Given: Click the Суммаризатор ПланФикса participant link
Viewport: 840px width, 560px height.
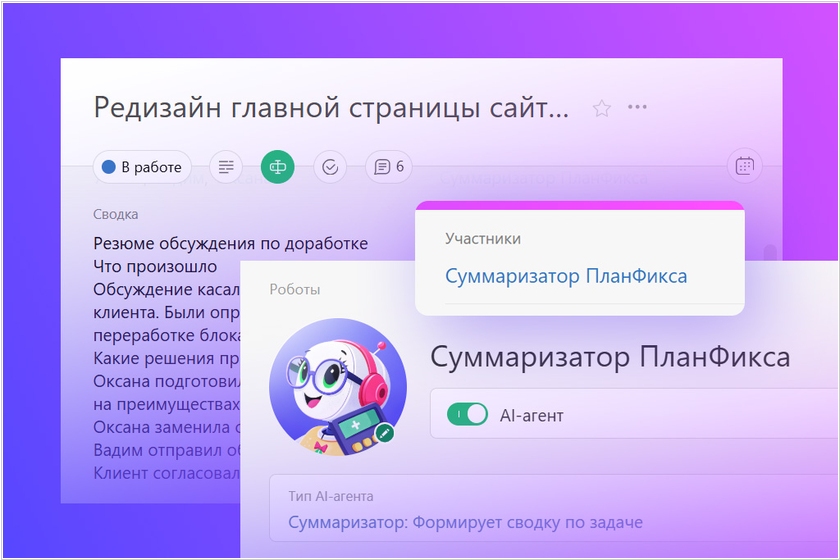Looking at the screenshot, I should point(566,276).
